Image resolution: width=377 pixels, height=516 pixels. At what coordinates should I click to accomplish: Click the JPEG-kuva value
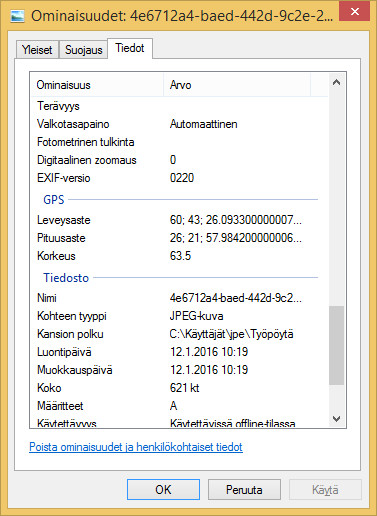[196, 316]
